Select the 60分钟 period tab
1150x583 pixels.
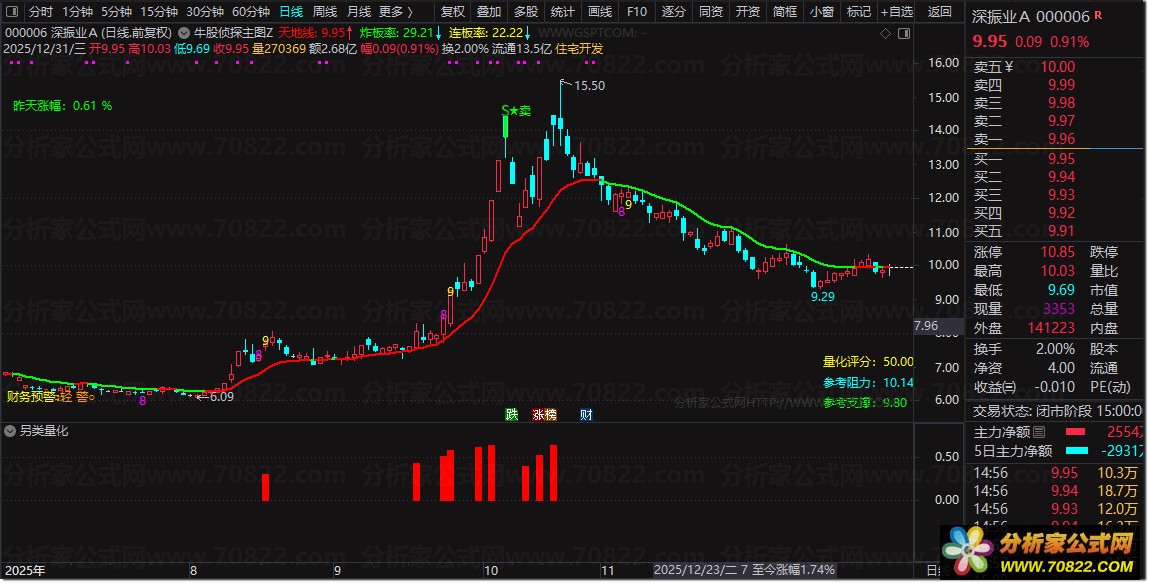coord(251,12)
